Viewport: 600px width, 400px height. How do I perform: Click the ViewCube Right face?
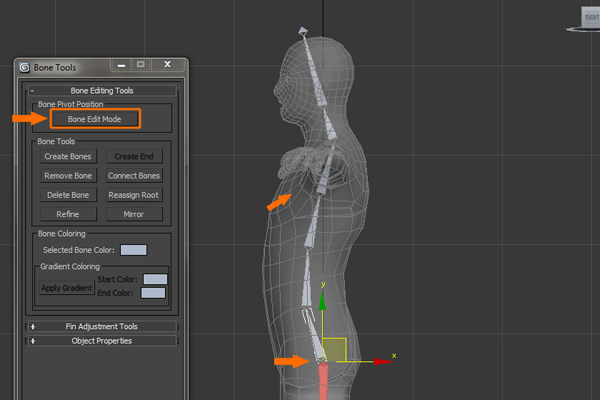tap(591, 17)
